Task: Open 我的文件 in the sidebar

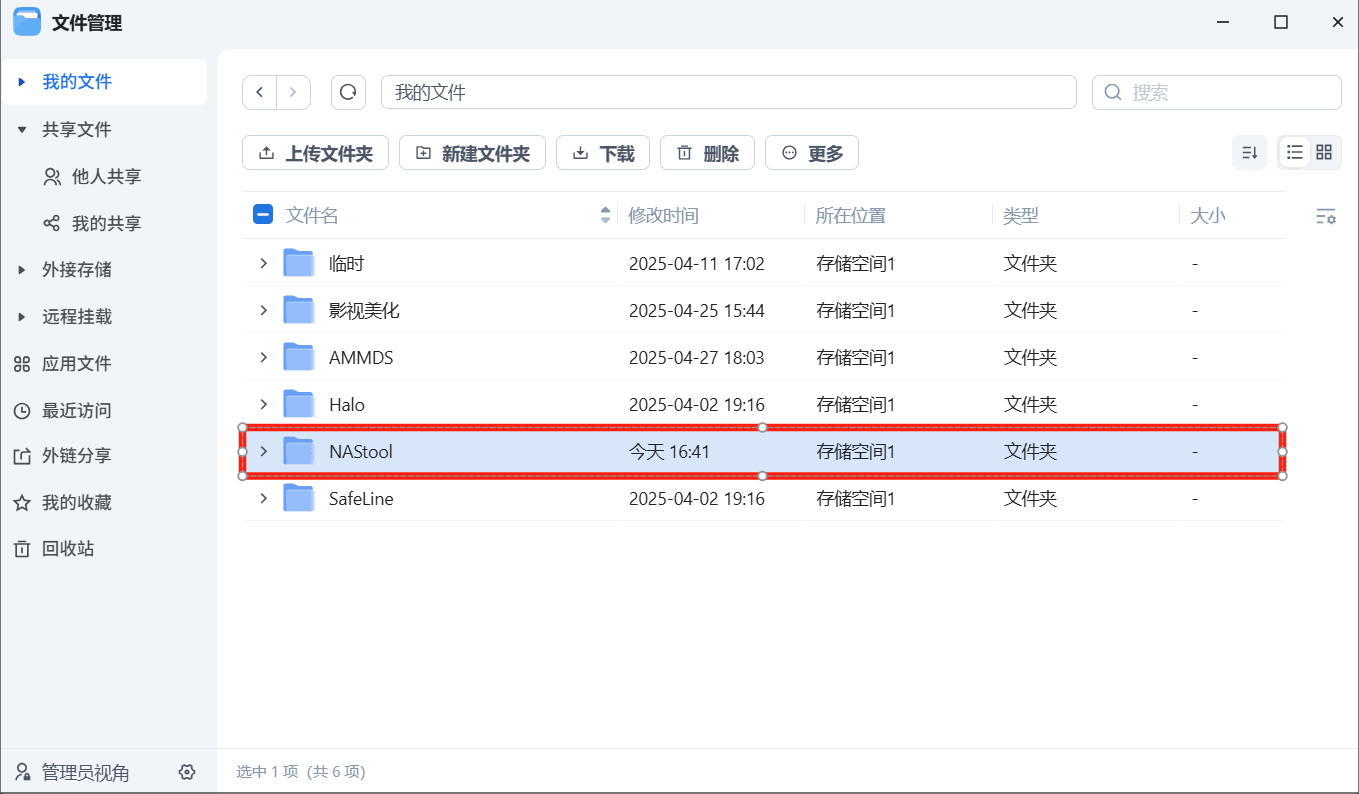Action: click(x=104, y=82)
